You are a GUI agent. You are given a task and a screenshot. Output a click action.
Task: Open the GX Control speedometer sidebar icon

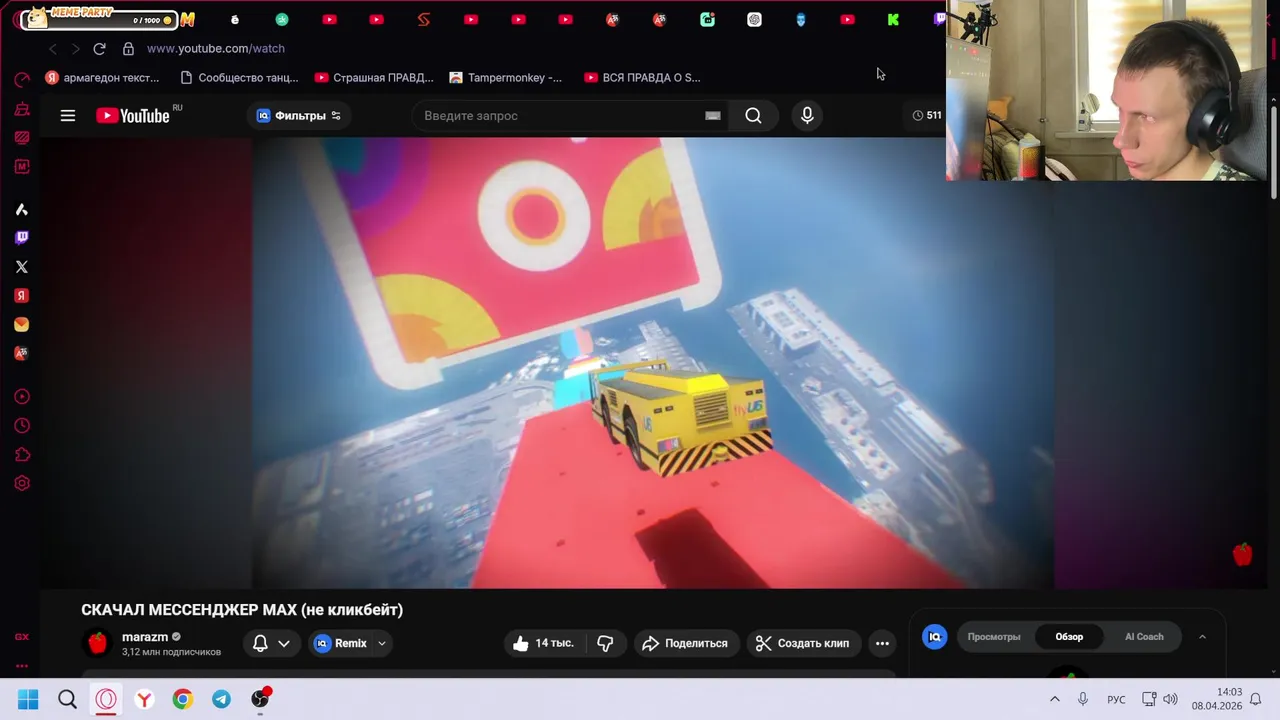(22, 80)
